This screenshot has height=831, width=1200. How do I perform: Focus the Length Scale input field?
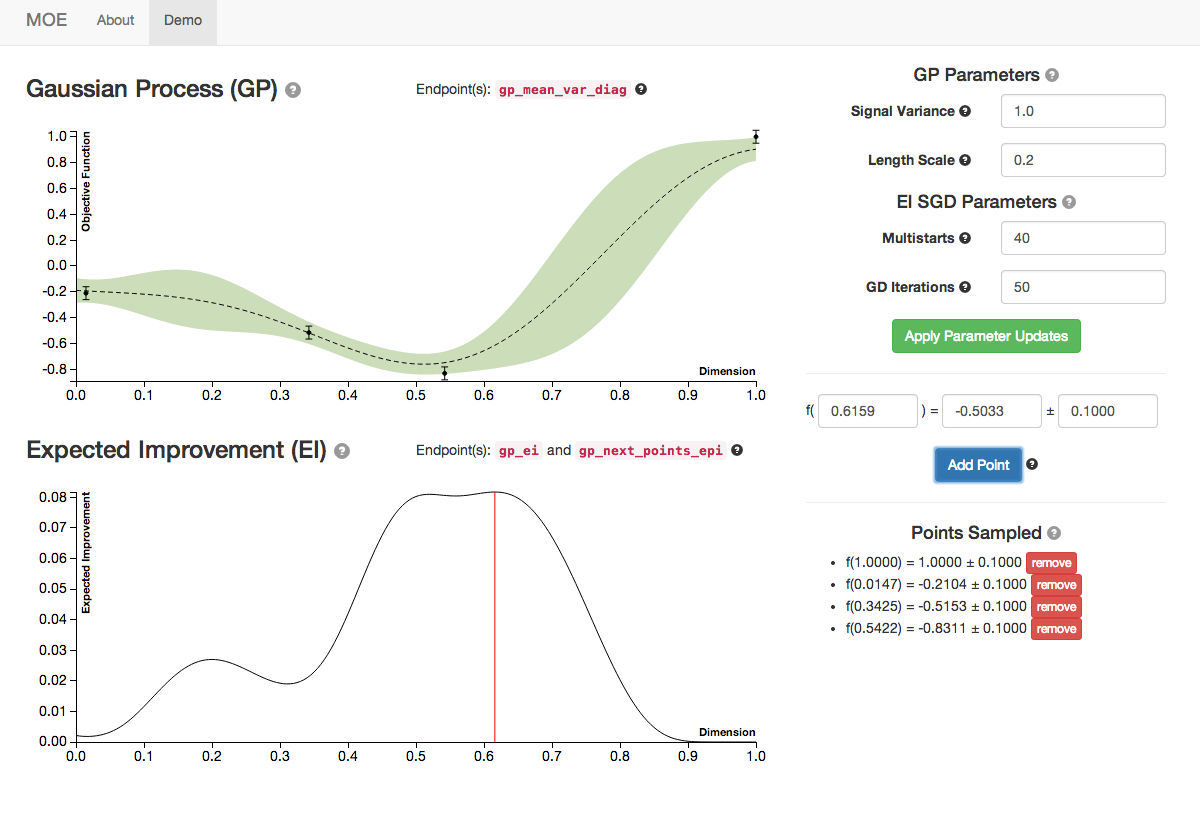click(1083, 160)
